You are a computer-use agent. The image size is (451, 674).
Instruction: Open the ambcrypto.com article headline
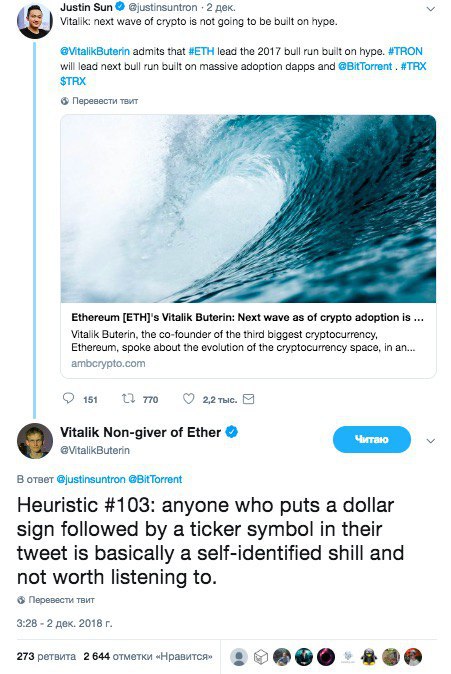click(x=247, y=318)
